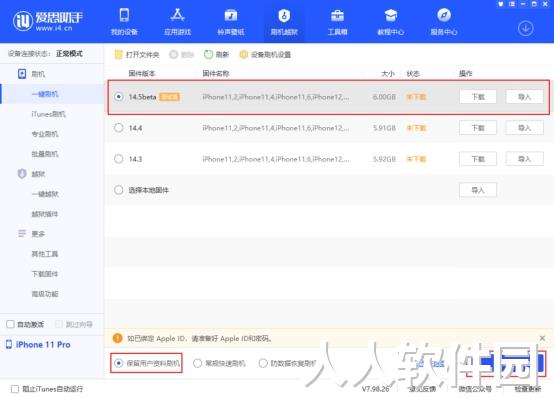Click the 5.92GB size cell
The image size is (554, 398).
[x=384, y=159]
